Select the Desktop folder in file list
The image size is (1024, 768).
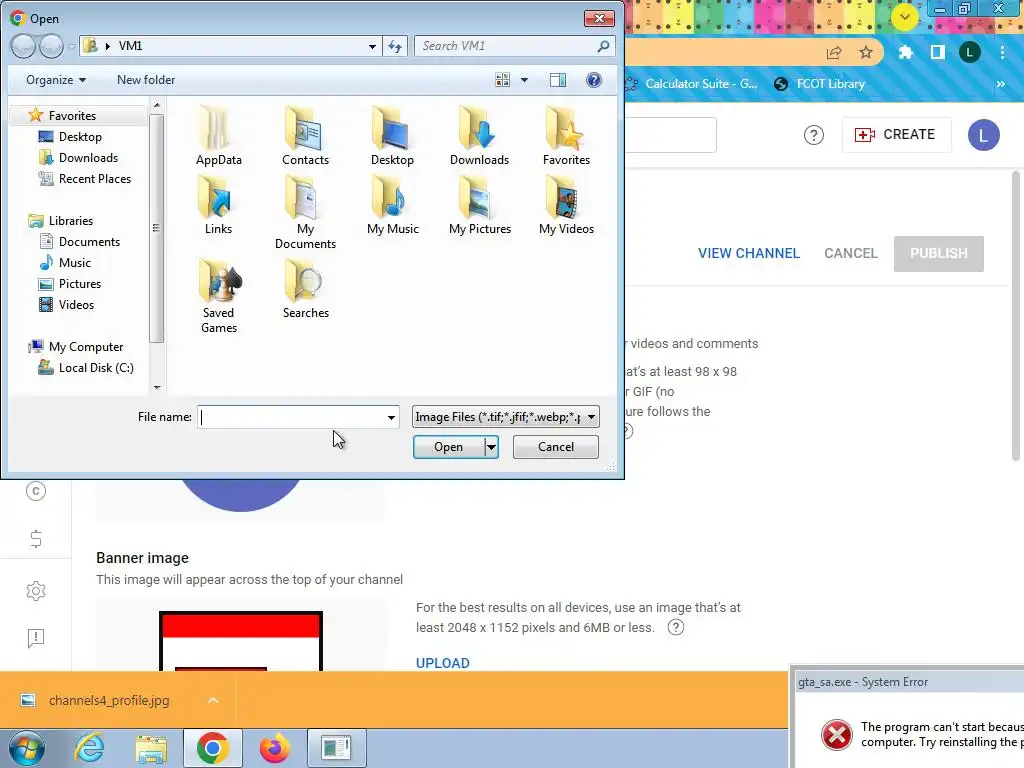coord(392,136)
